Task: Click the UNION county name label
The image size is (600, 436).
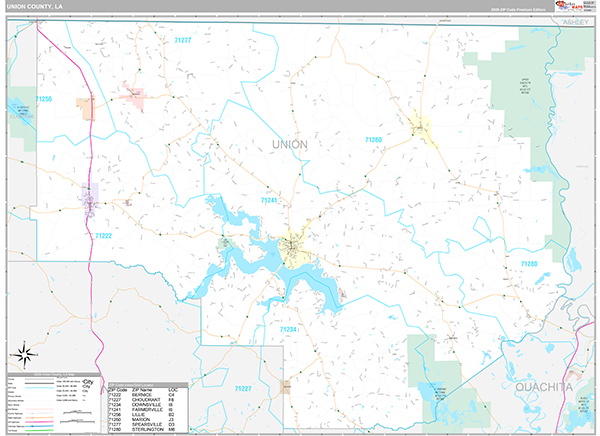Action: (290, 145)
